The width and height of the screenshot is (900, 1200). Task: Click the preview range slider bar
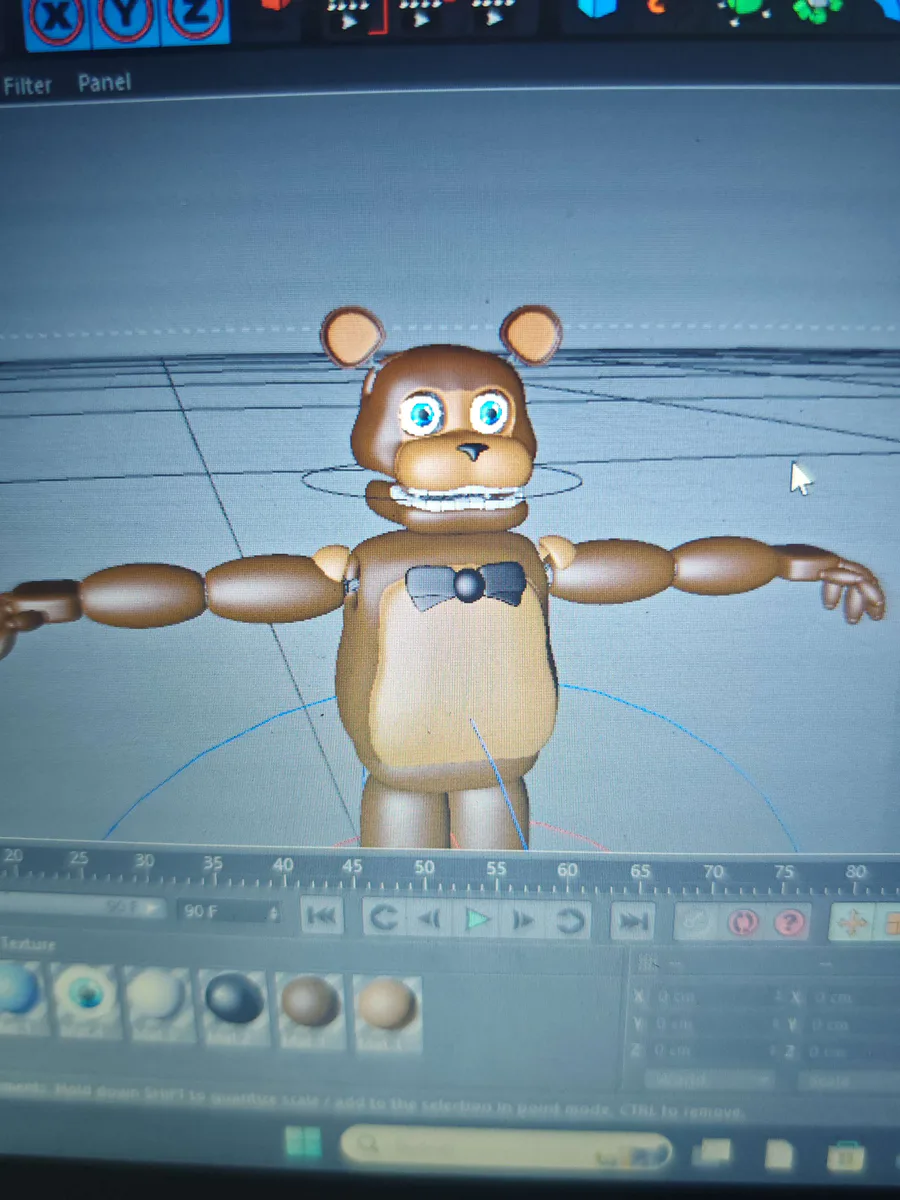coord(82,908)
